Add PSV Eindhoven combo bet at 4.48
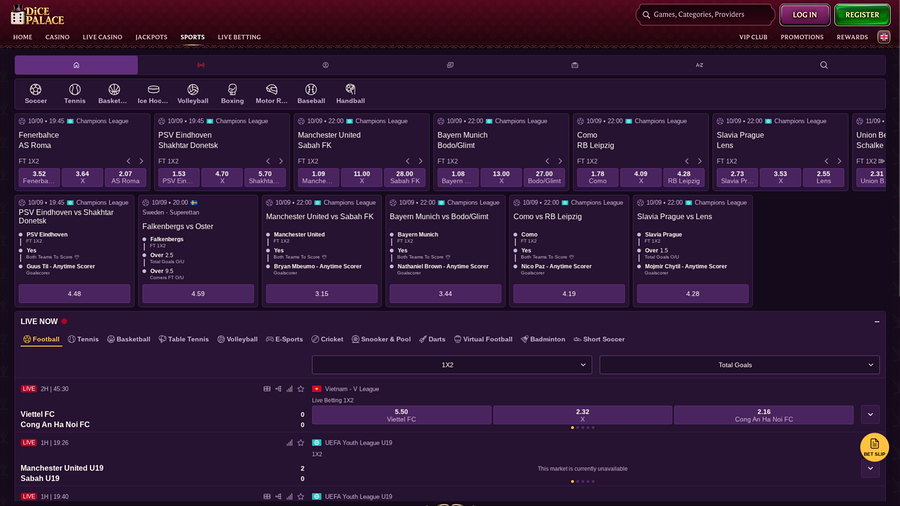 click(74, 294)
